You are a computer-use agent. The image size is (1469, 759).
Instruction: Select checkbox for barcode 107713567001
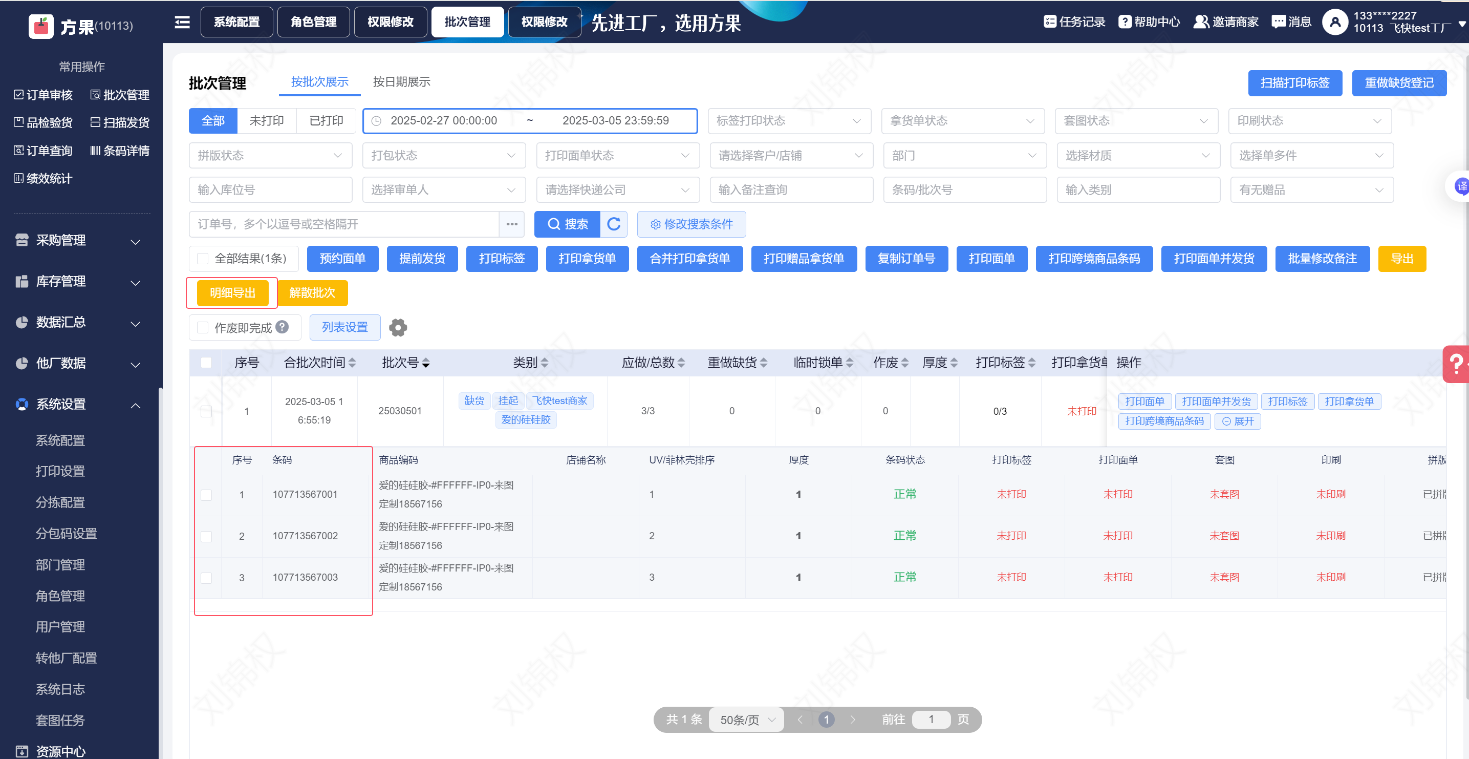pos(206,495)
